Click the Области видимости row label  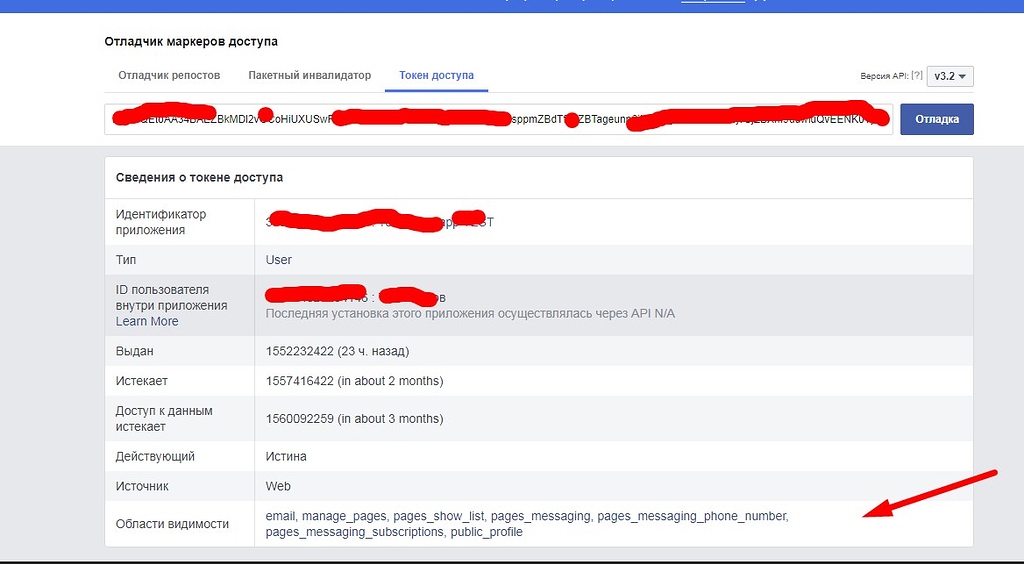point(172,524)
